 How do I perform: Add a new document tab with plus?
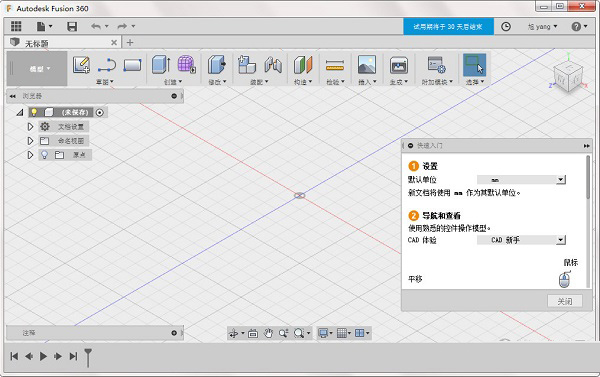130,42
